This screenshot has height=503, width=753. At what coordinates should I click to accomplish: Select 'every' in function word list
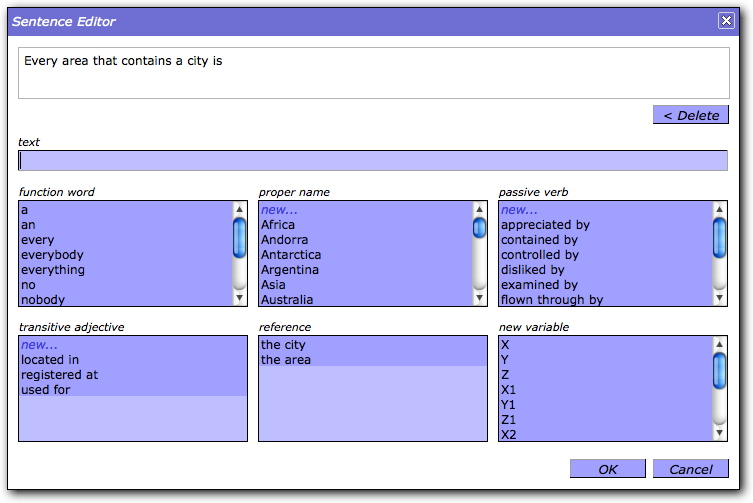38,240
